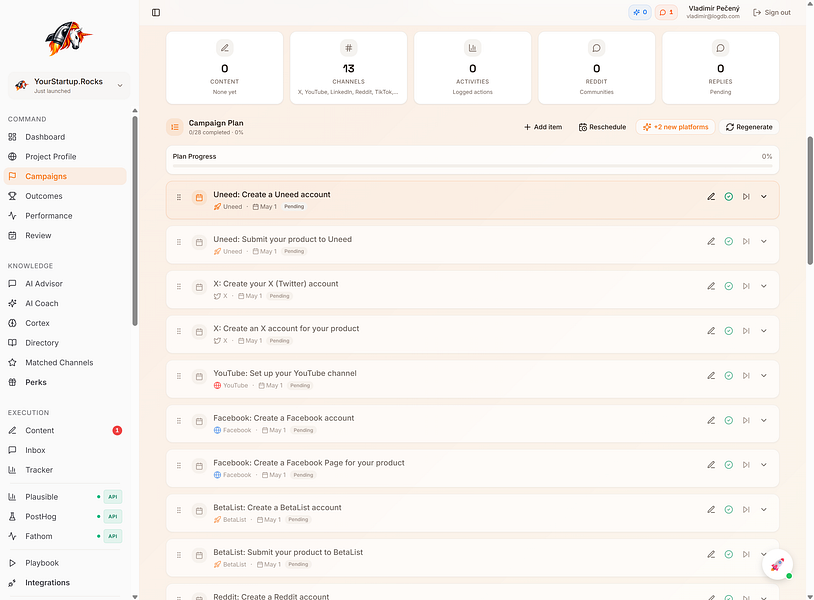Select Campaigns in the sidebar

pos(65,176)
